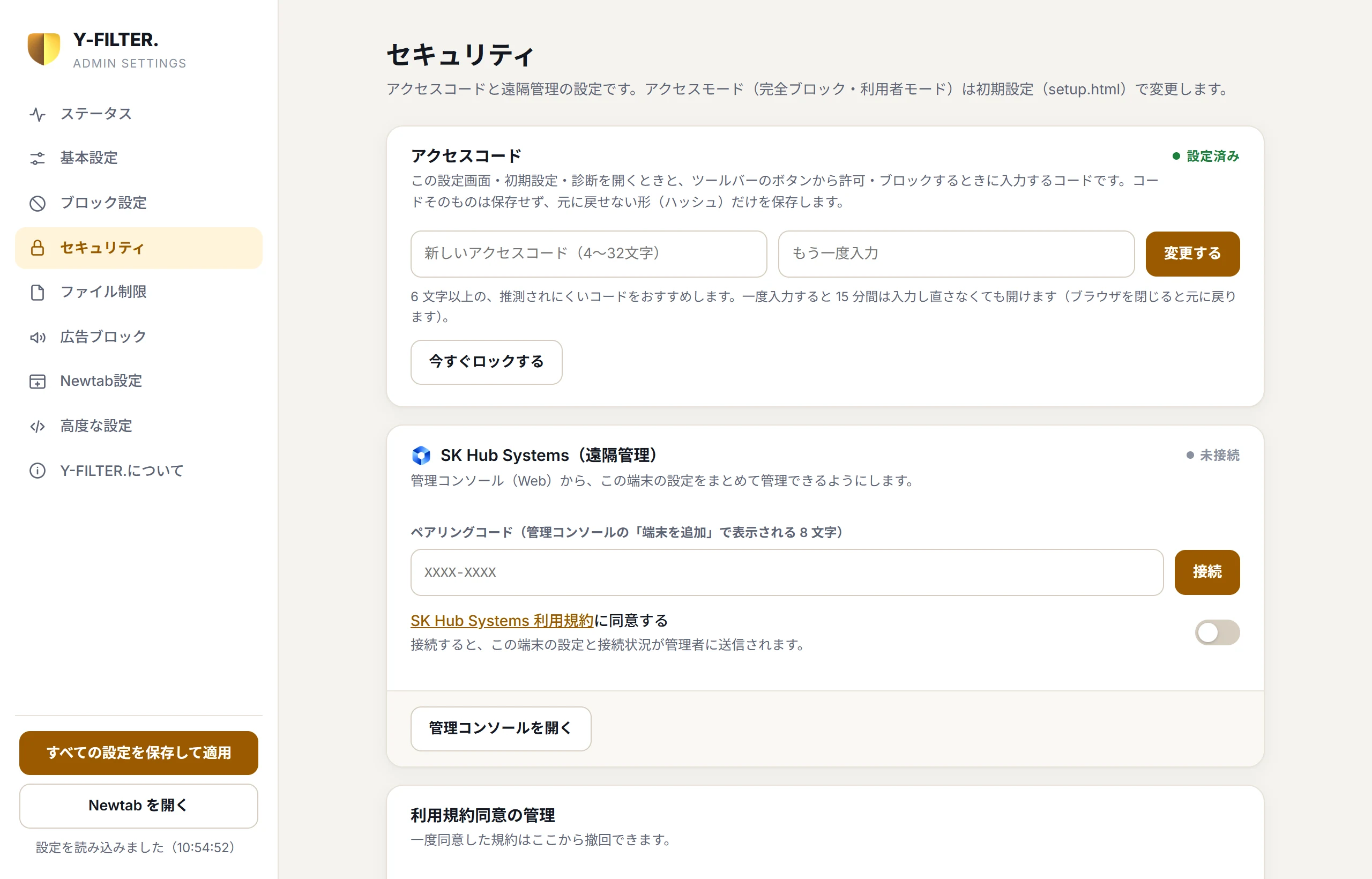Toggle the SK Hub Systems 利用規約 agreement switch
Screen dimensions: 1372x879
(1217, 632)
